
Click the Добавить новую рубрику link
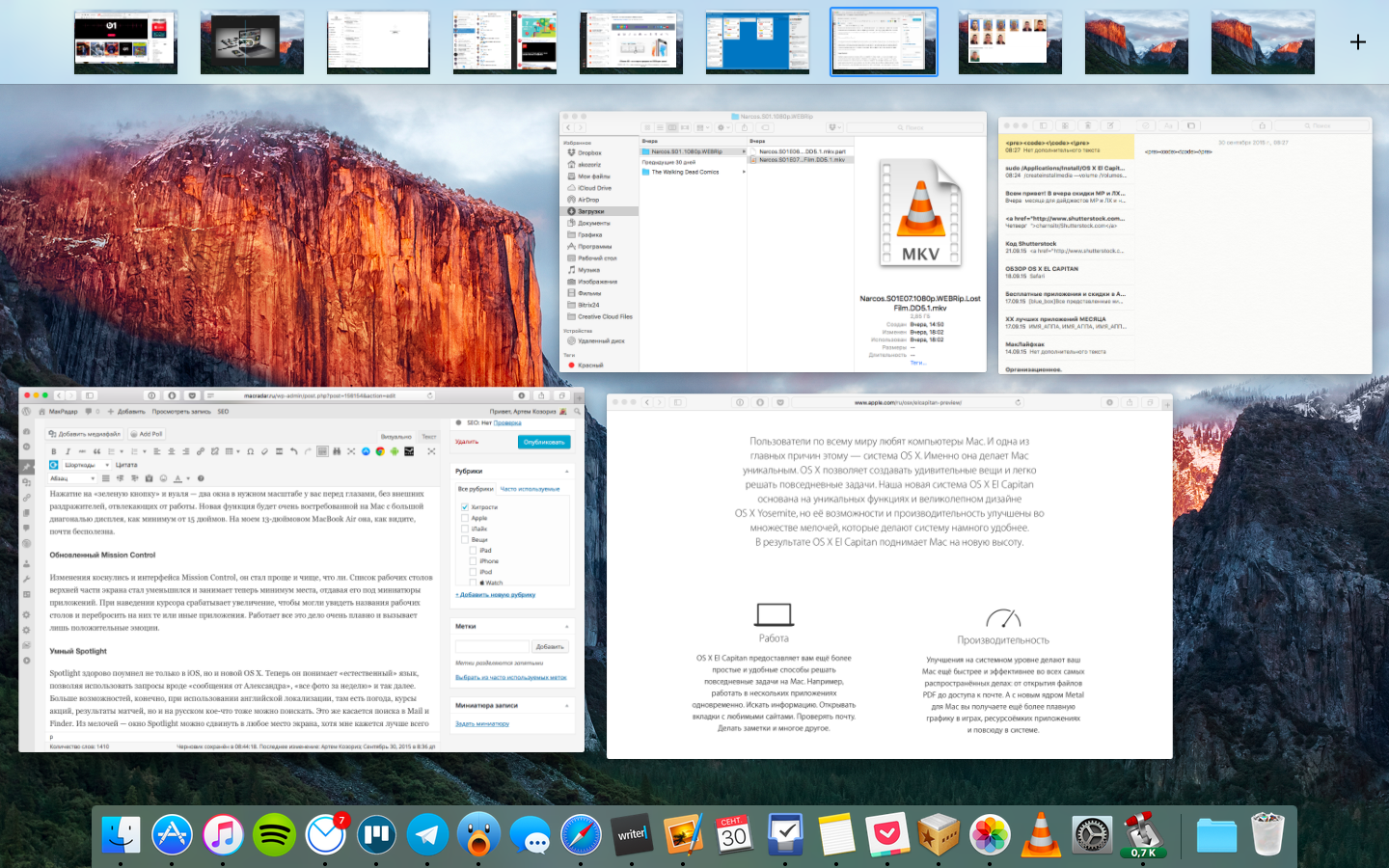(495, 594)
